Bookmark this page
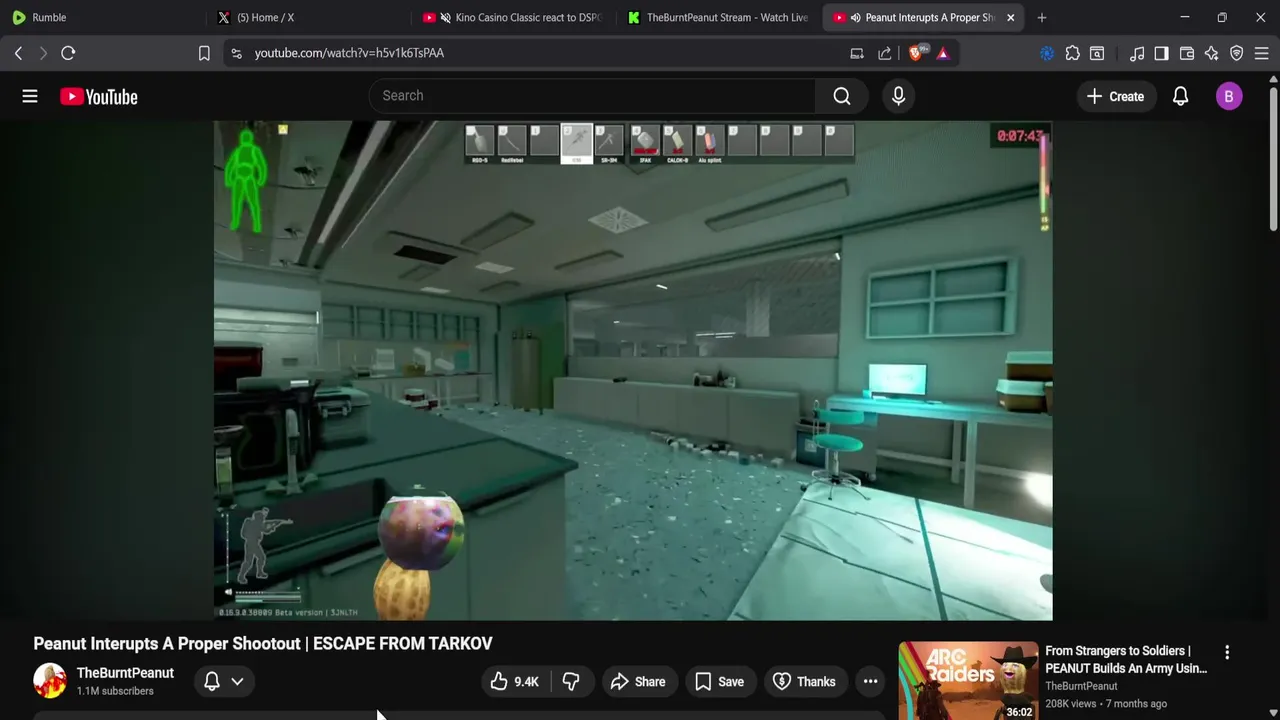Image resolution: width=1280 pixels, height=720 pixels. pos(204,53)
